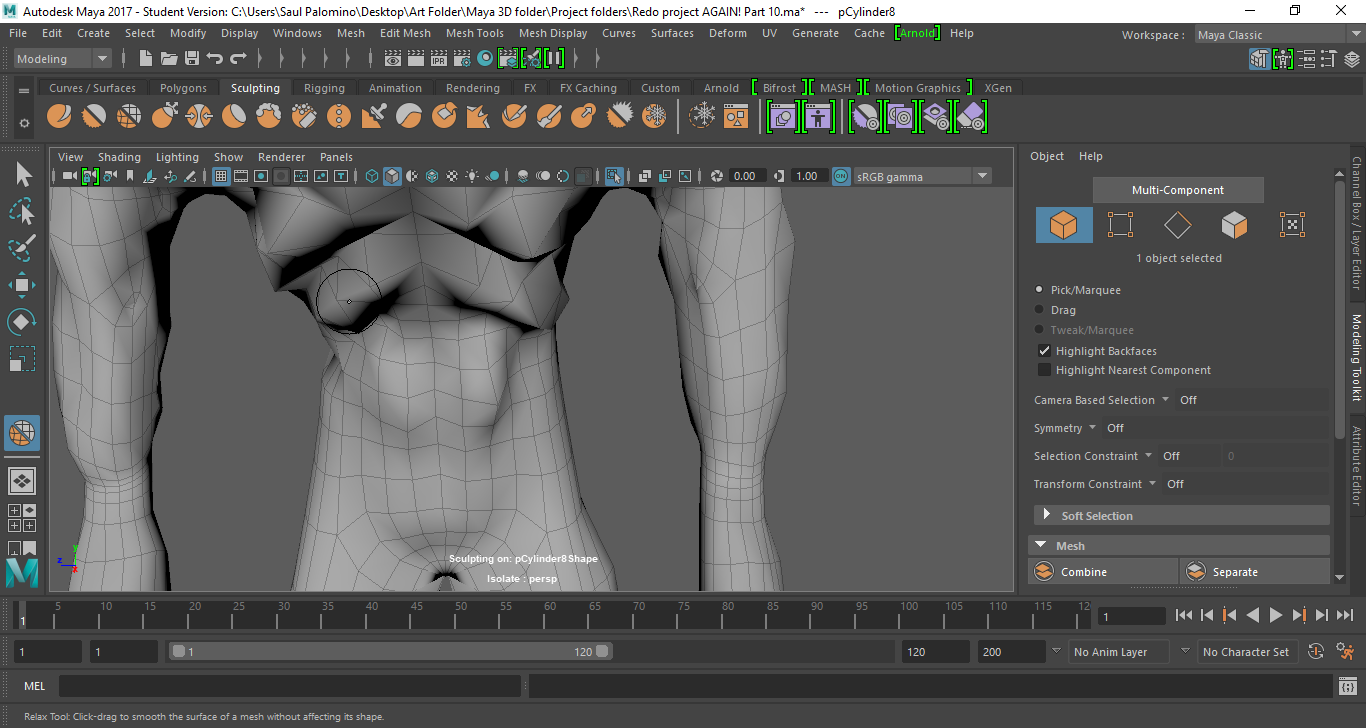The width and height of the screenshot is (1366, 728).
Task: Pick the Scale tool in the toolbox
Action: (22, 359)
